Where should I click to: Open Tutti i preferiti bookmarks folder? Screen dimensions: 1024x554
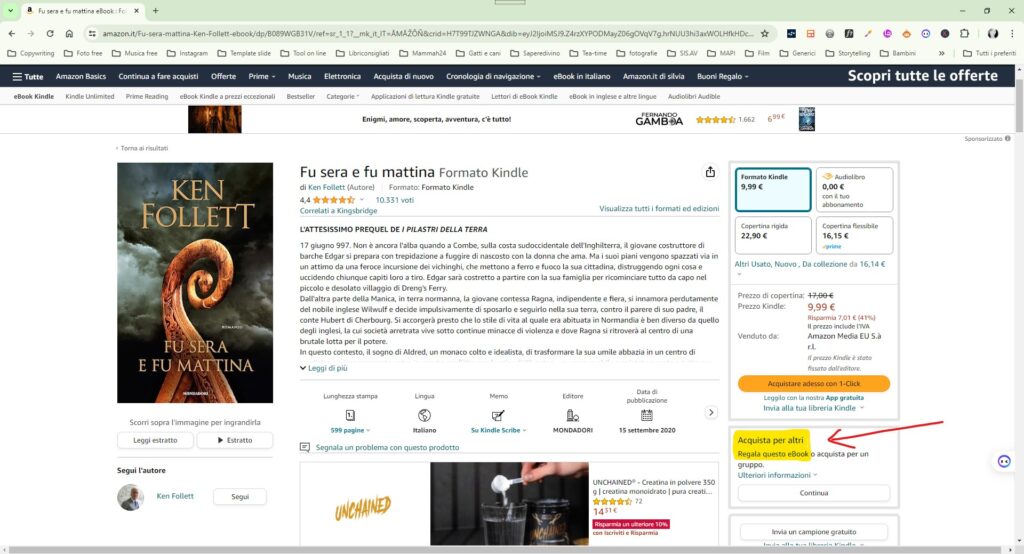[x=989, y=54]
